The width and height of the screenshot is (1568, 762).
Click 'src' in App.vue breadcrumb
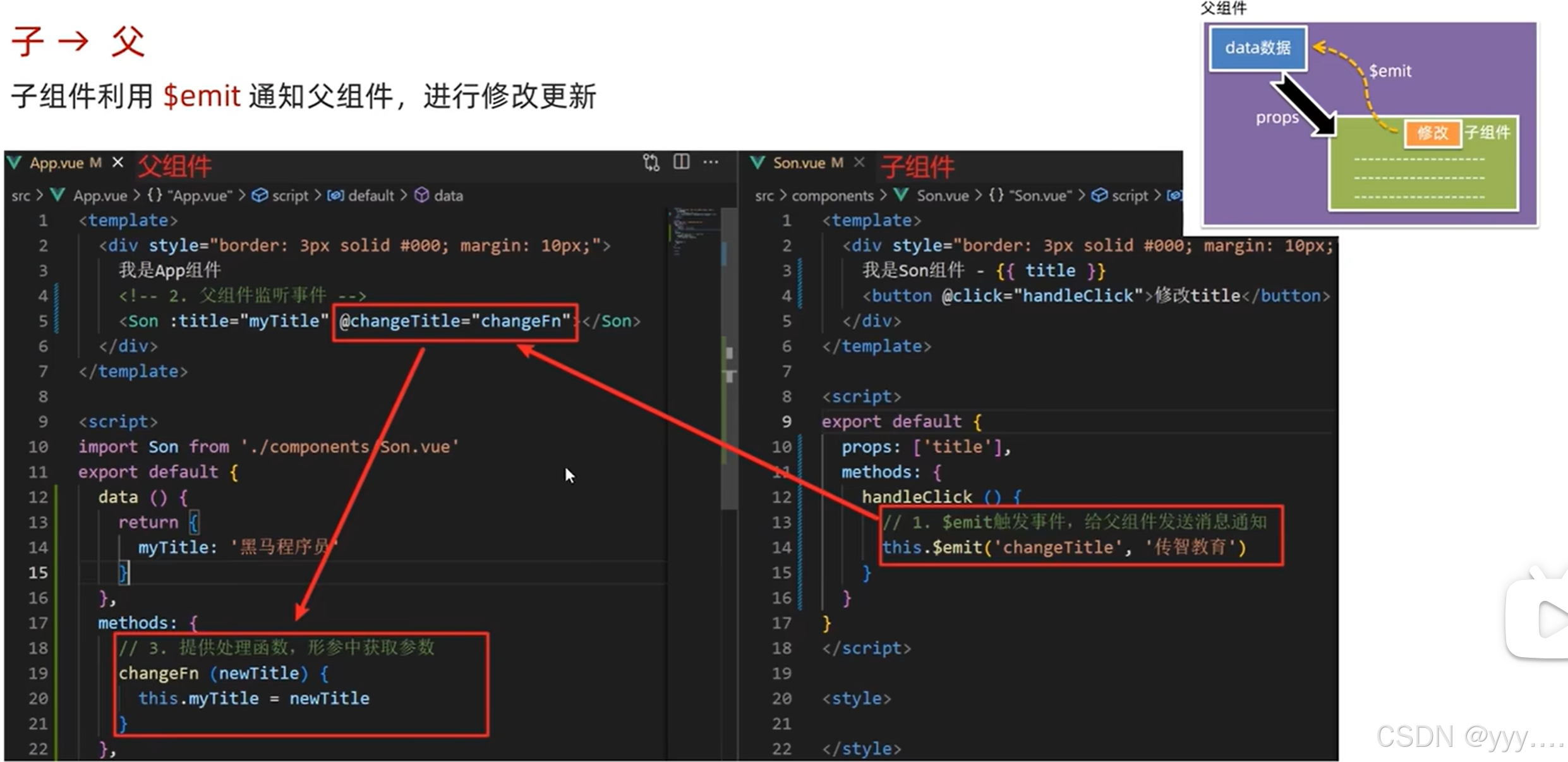pos(21,196)
